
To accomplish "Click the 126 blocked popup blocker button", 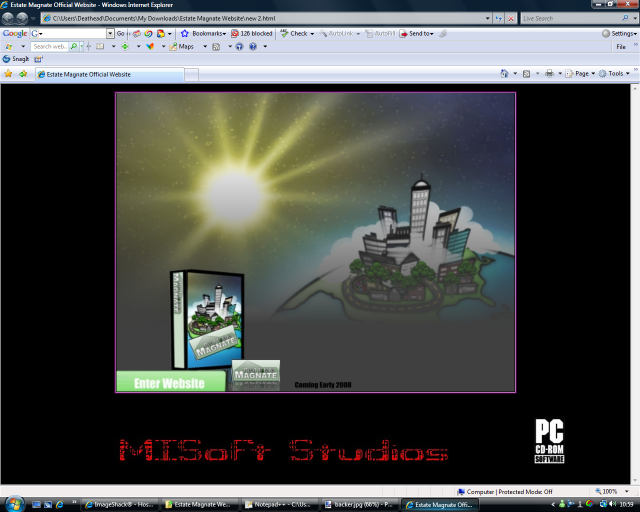I will click(251, 33).
